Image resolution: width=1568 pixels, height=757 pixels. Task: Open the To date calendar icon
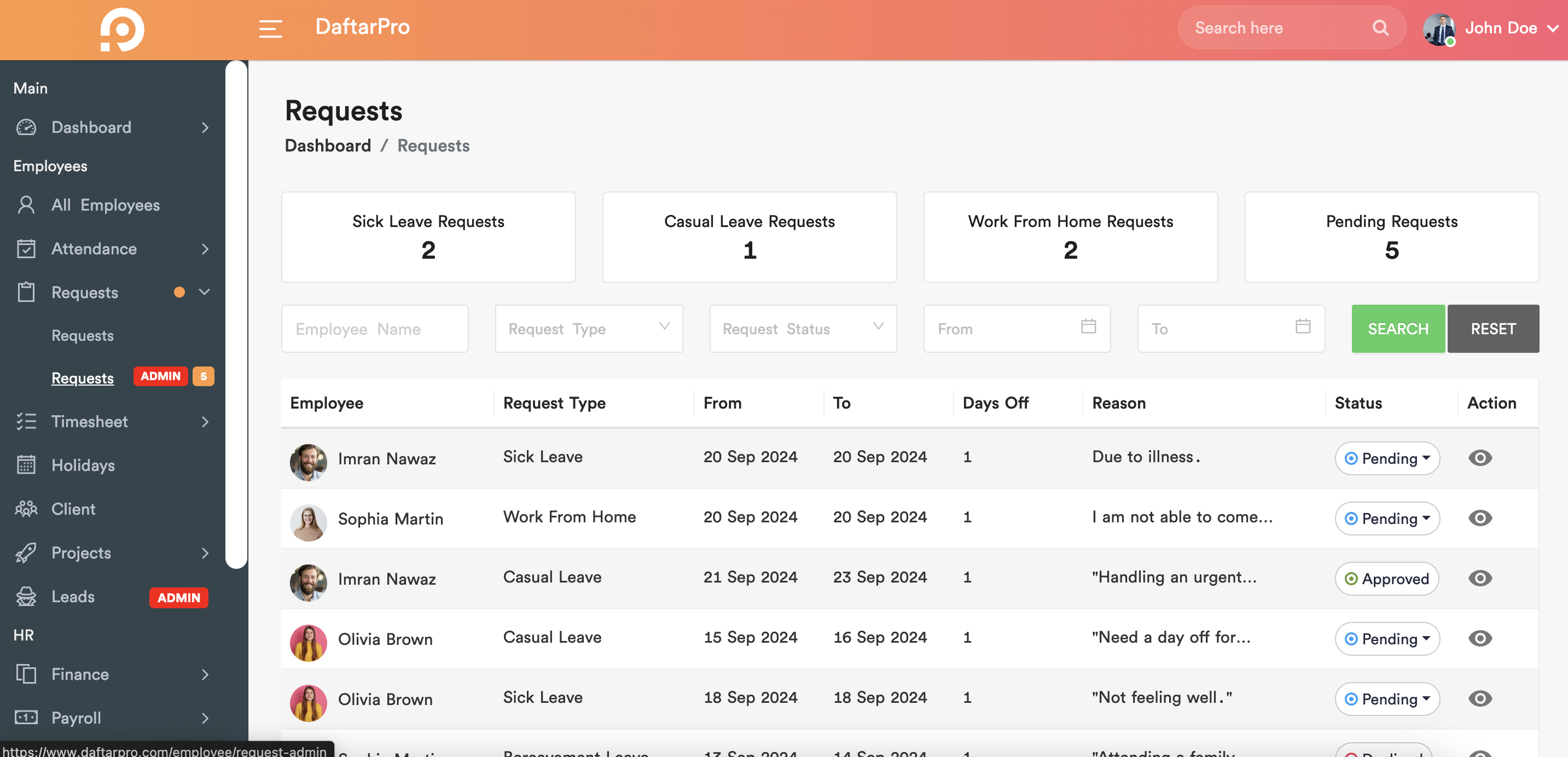click(x=1303, y=327)
